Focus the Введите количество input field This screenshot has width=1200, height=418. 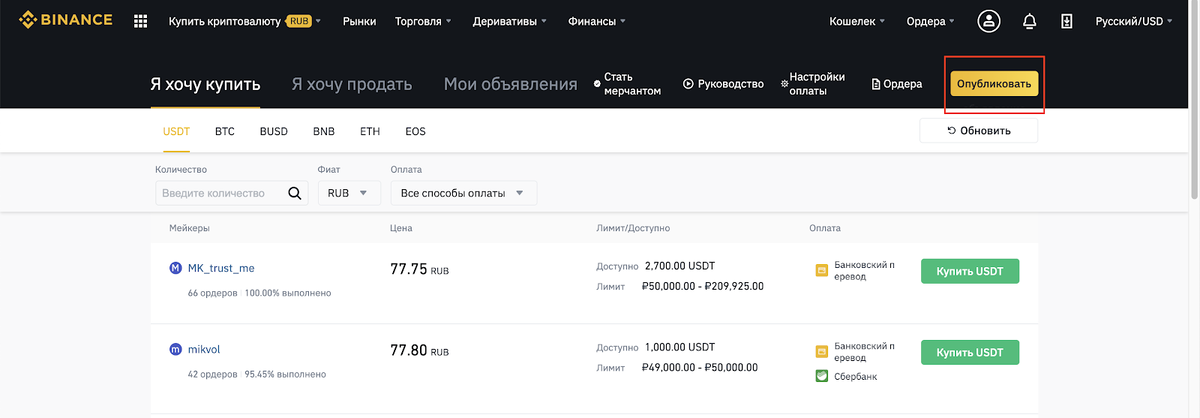tap(220, 193)
